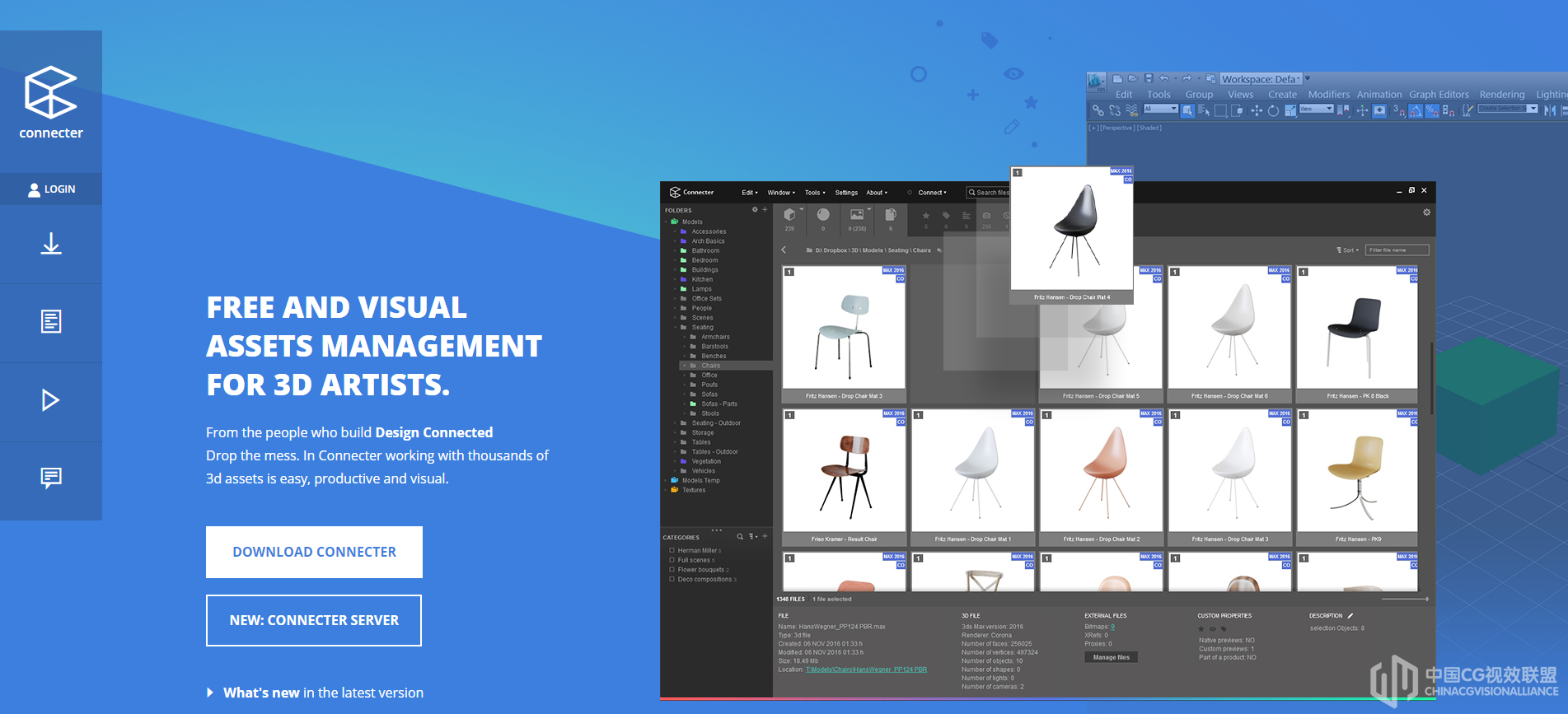Viewport: 1568px width, 714px height.
Task: Select the Armchairs subfolder
Action: 715,337
